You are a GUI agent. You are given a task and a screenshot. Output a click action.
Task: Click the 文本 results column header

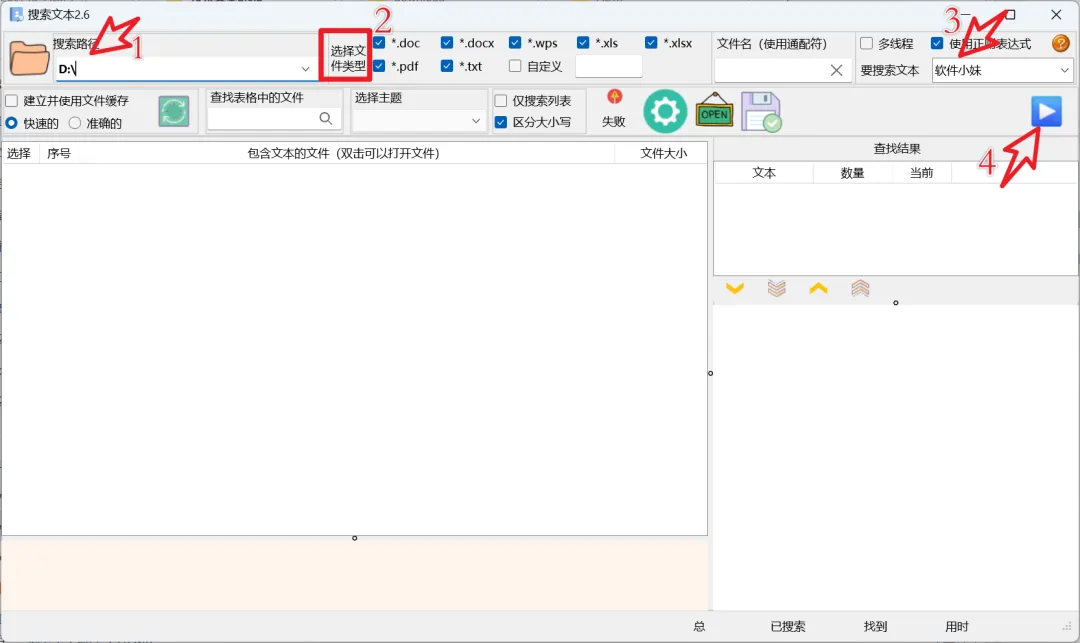(x=764, y=173)
